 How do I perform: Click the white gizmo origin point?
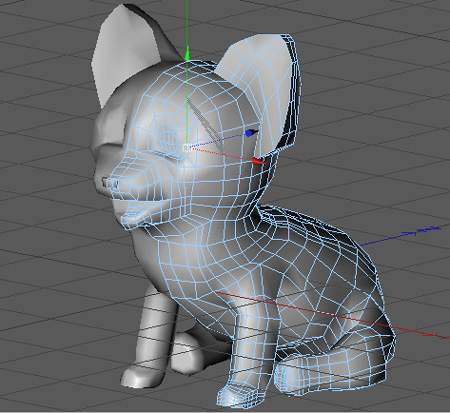(187, 148)
